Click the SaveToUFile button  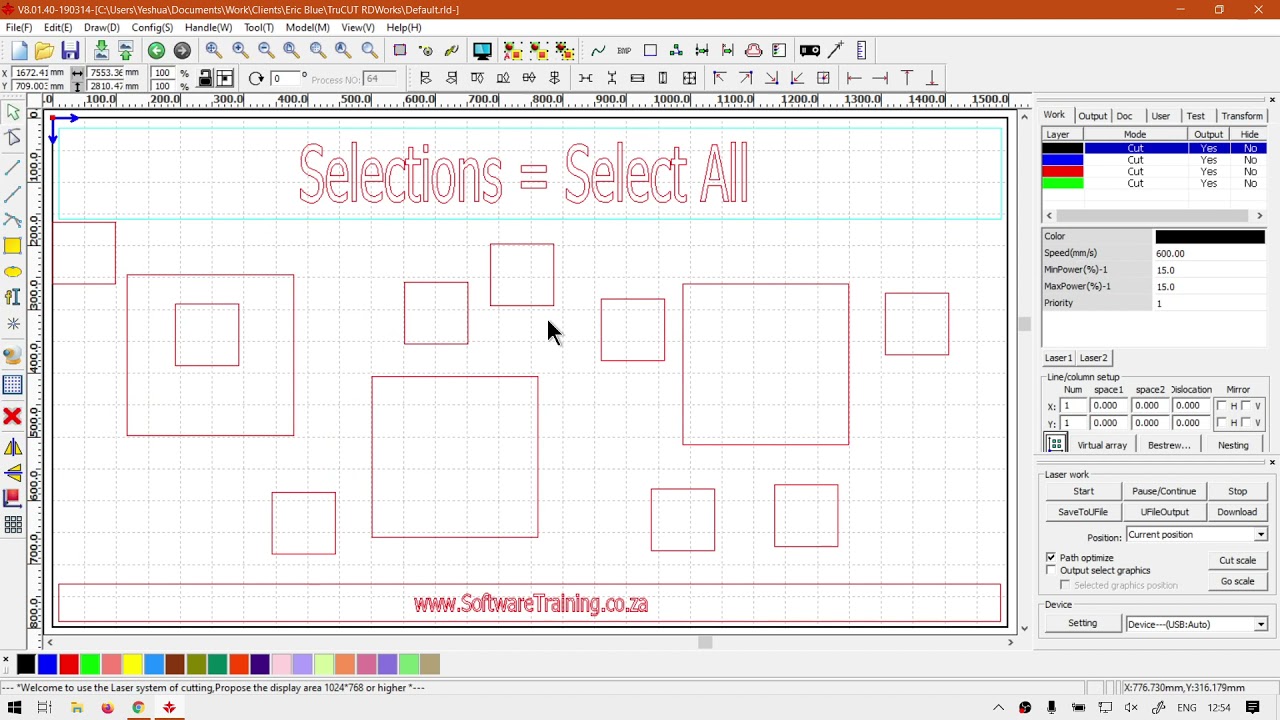pos(1083,513)
